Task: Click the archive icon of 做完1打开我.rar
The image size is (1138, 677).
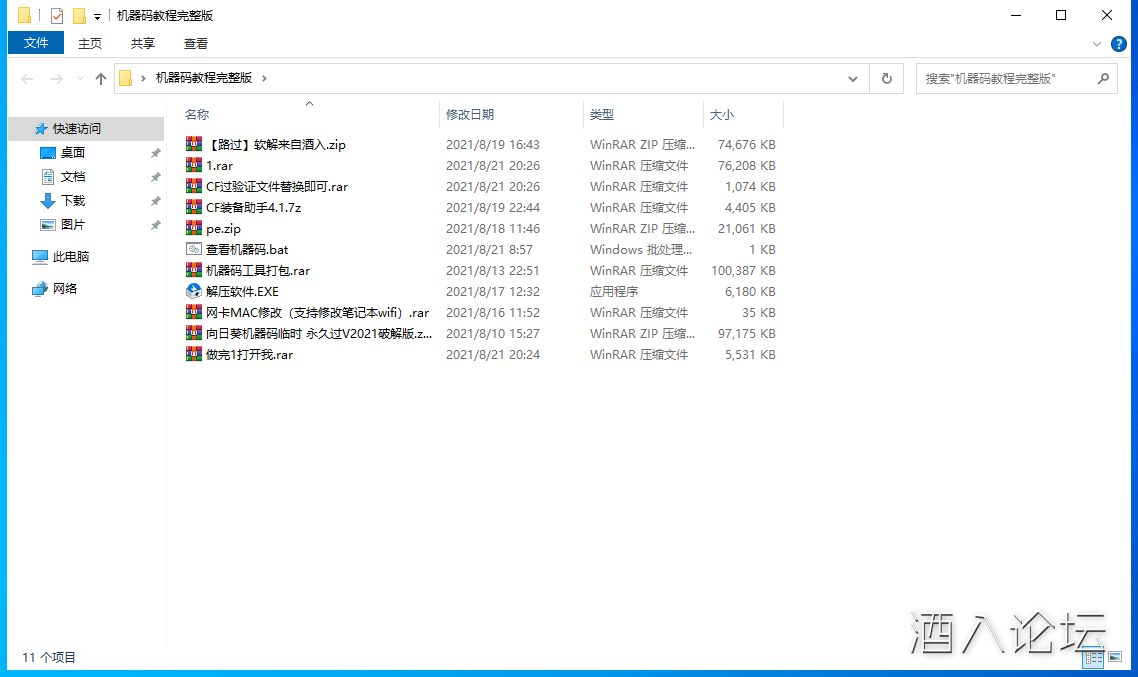Action: point(194,355)
